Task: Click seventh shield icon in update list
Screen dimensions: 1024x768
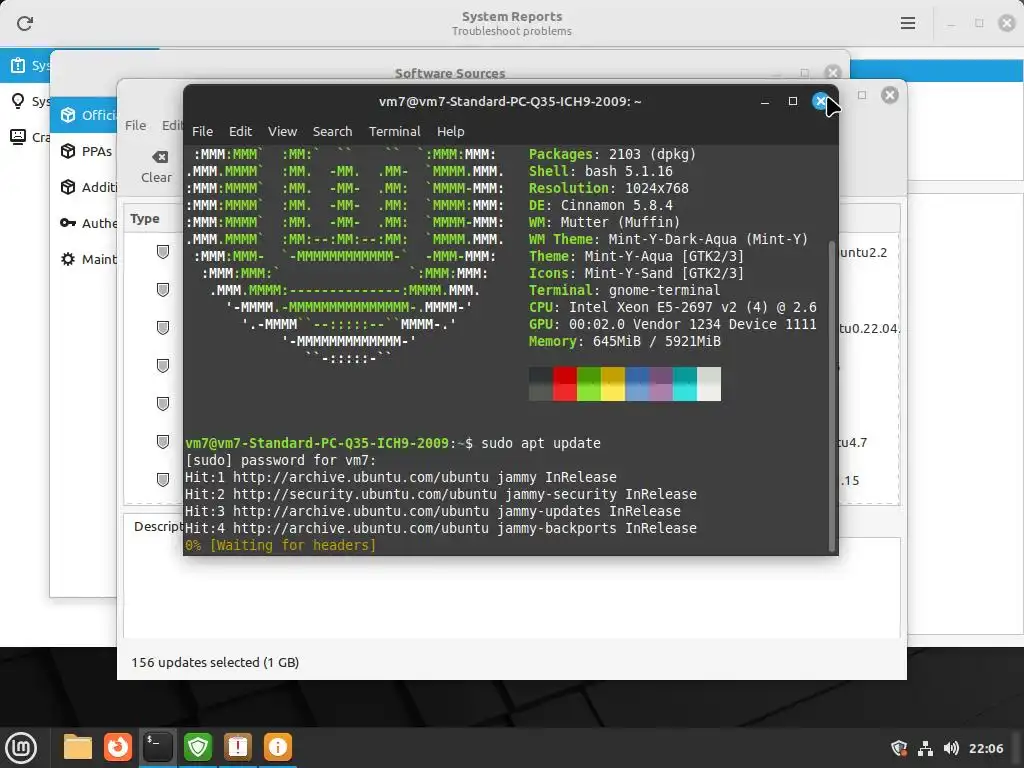Action: pos(163,479)
